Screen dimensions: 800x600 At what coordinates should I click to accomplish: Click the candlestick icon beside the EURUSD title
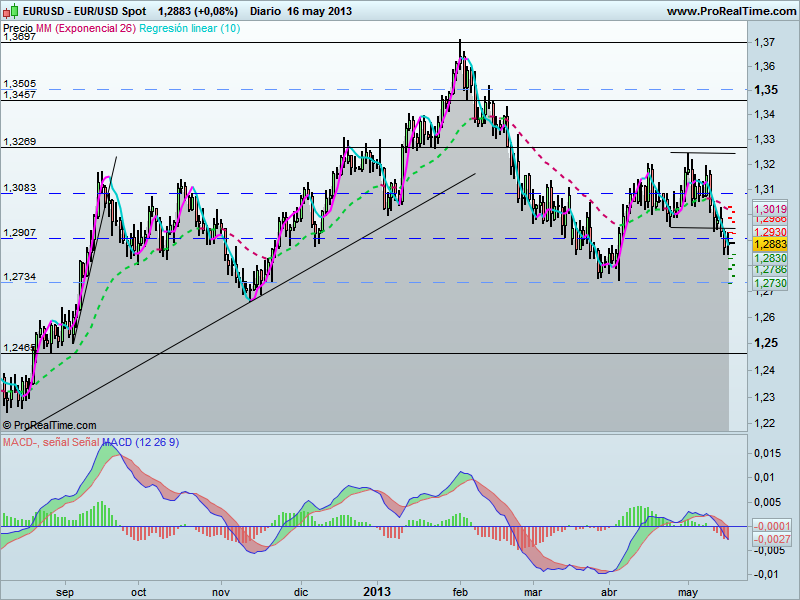[x=11, y=11]
